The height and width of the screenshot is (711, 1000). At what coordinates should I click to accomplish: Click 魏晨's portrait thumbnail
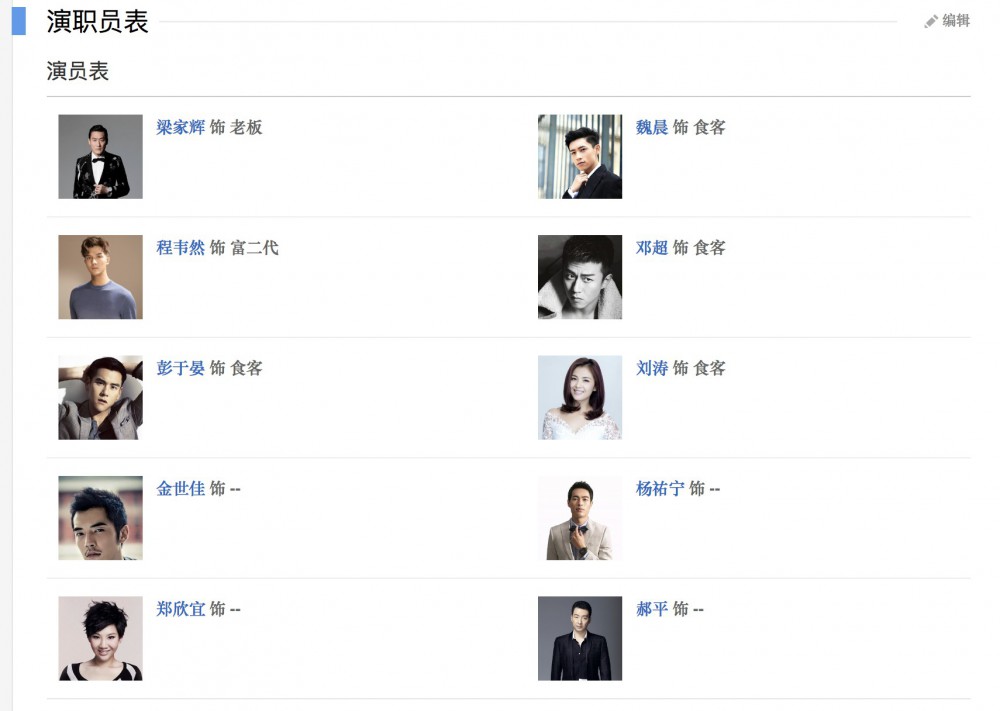click(580, 157)
